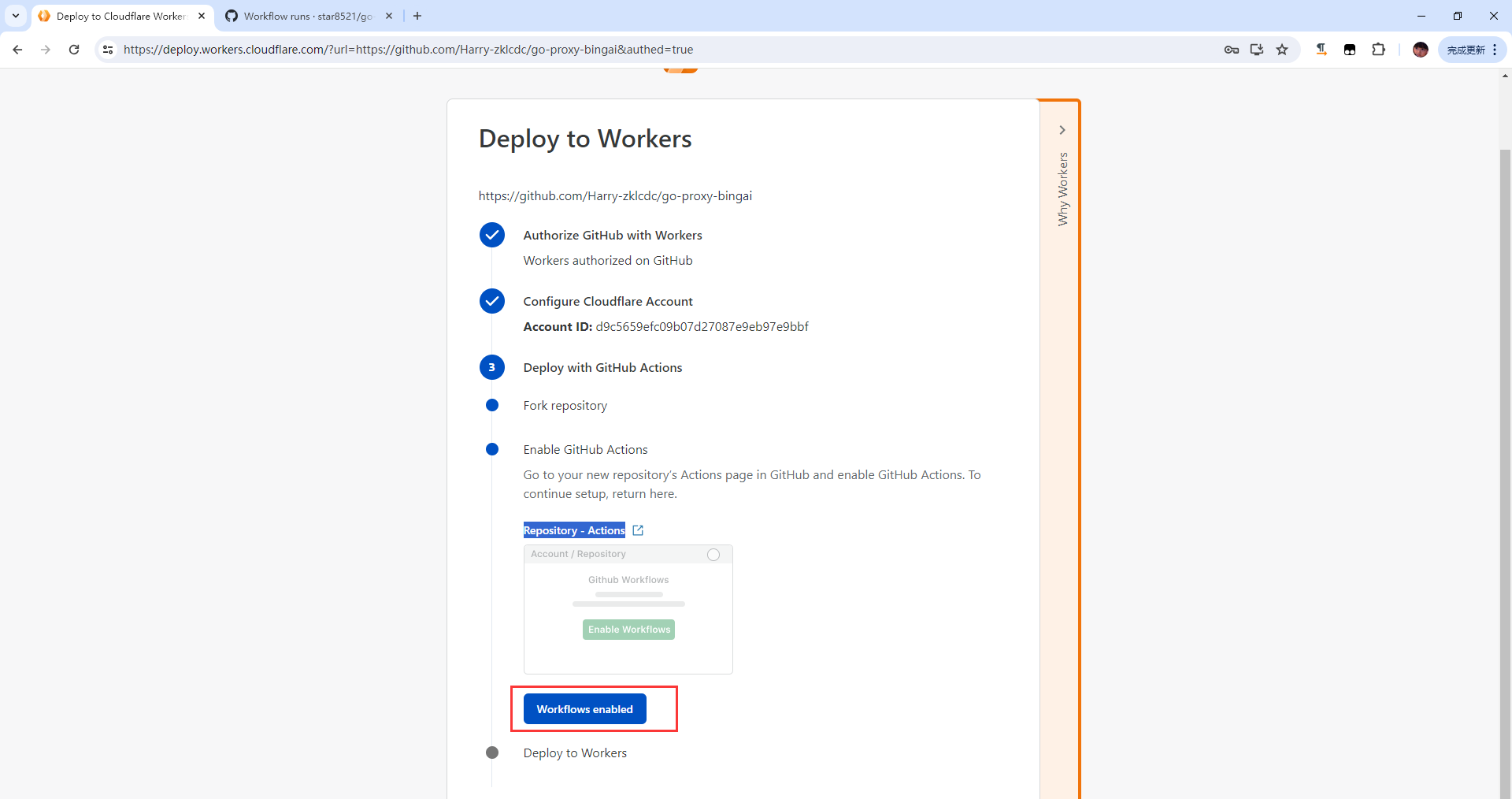Close the Workflow runs tab

(x=389, y=16)
